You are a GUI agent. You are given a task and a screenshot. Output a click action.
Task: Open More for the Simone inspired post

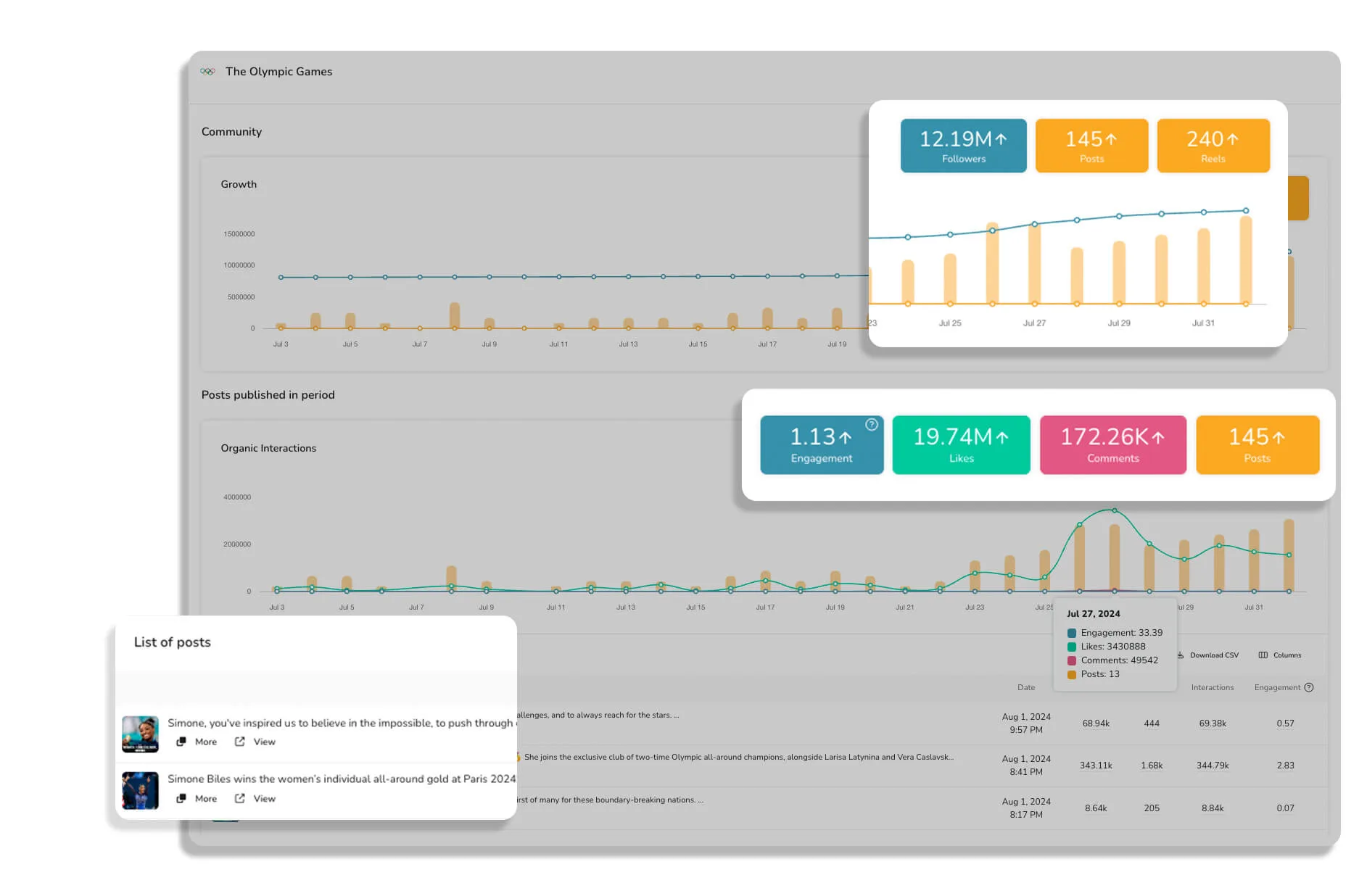coord(197,742)
